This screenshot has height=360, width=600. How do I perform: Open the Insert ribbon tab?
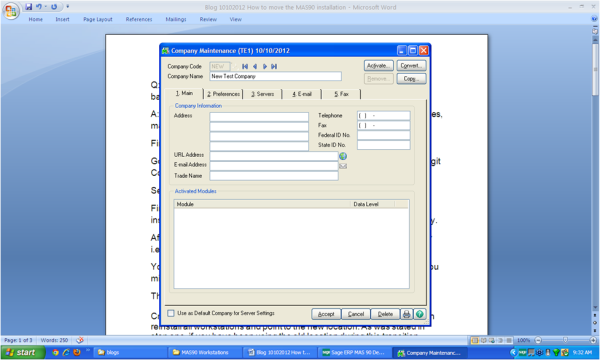pos(62,19)
